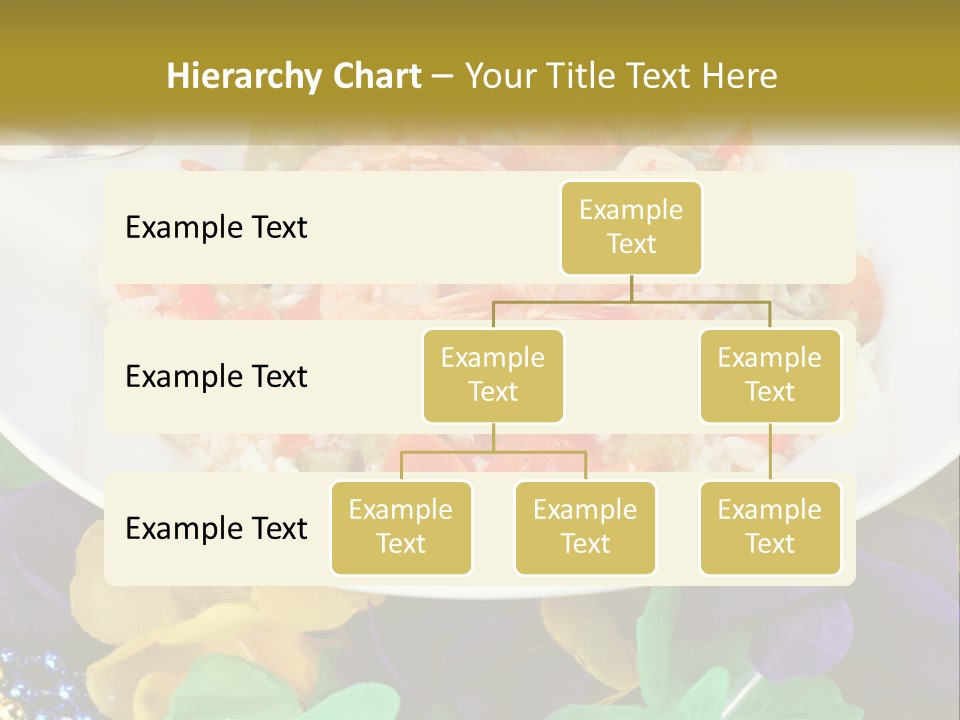Select the middle box in the bottom row
The width and height of the screenshot is (960, 720).
tap(585, 527)
